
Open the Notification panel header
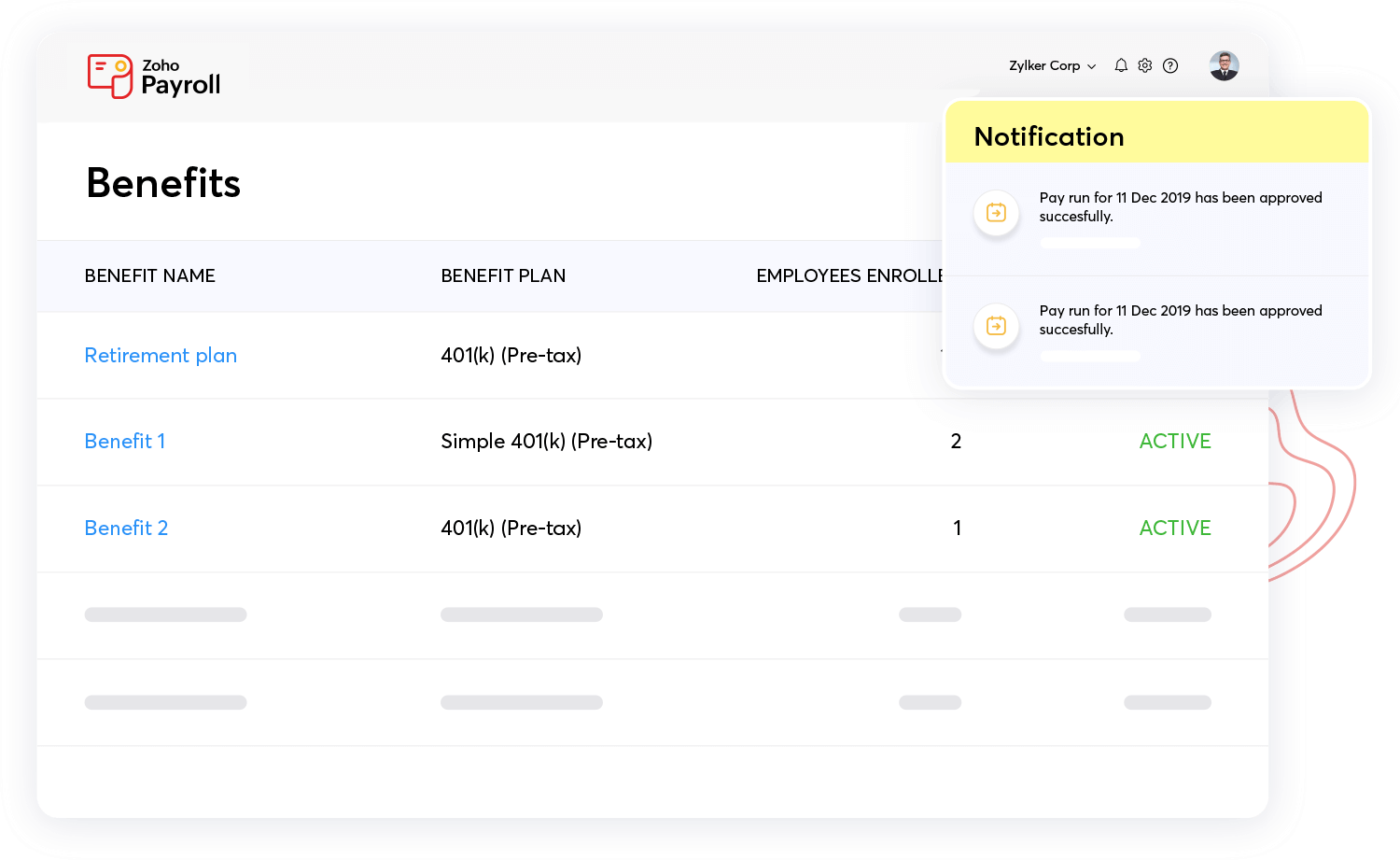1049,136
